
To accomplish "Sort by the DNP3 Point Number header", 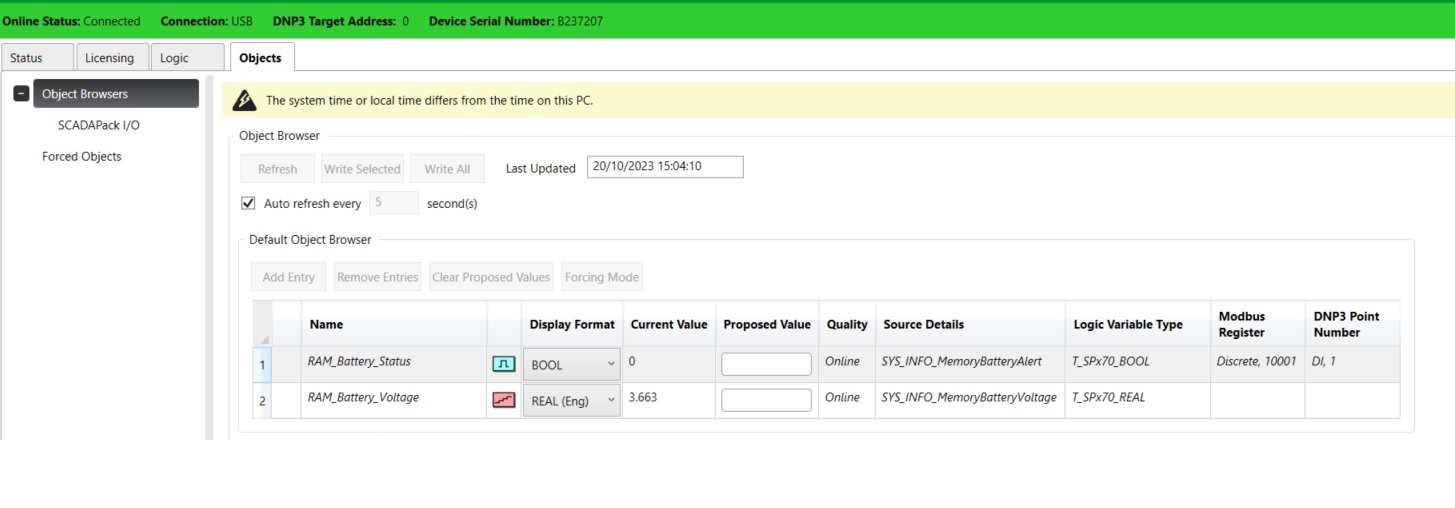I will click(1352, 324).
